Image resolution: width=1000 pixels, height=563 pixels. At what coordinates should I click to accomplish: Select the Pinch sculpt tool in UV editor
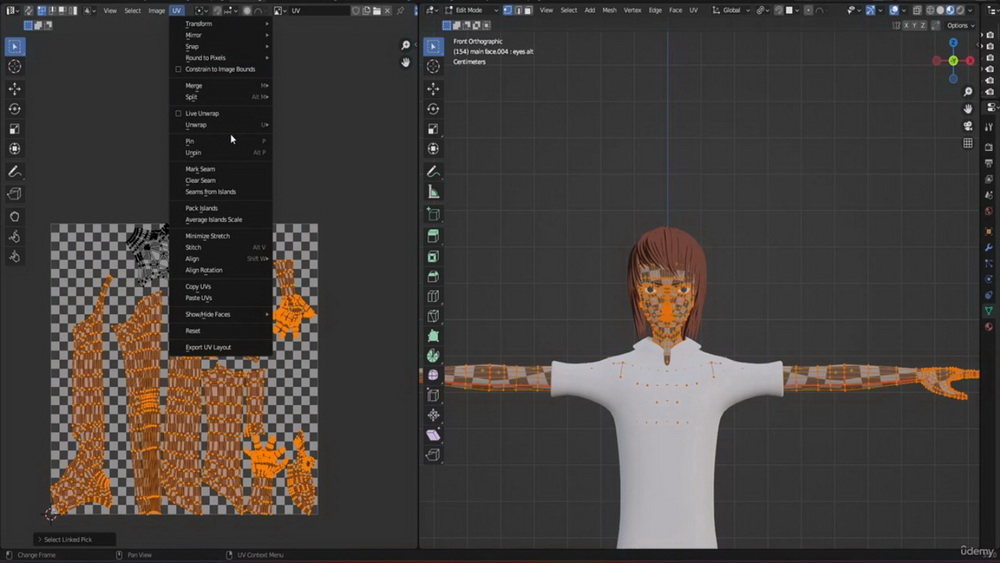pyautogui.click(x=15, y=256)
